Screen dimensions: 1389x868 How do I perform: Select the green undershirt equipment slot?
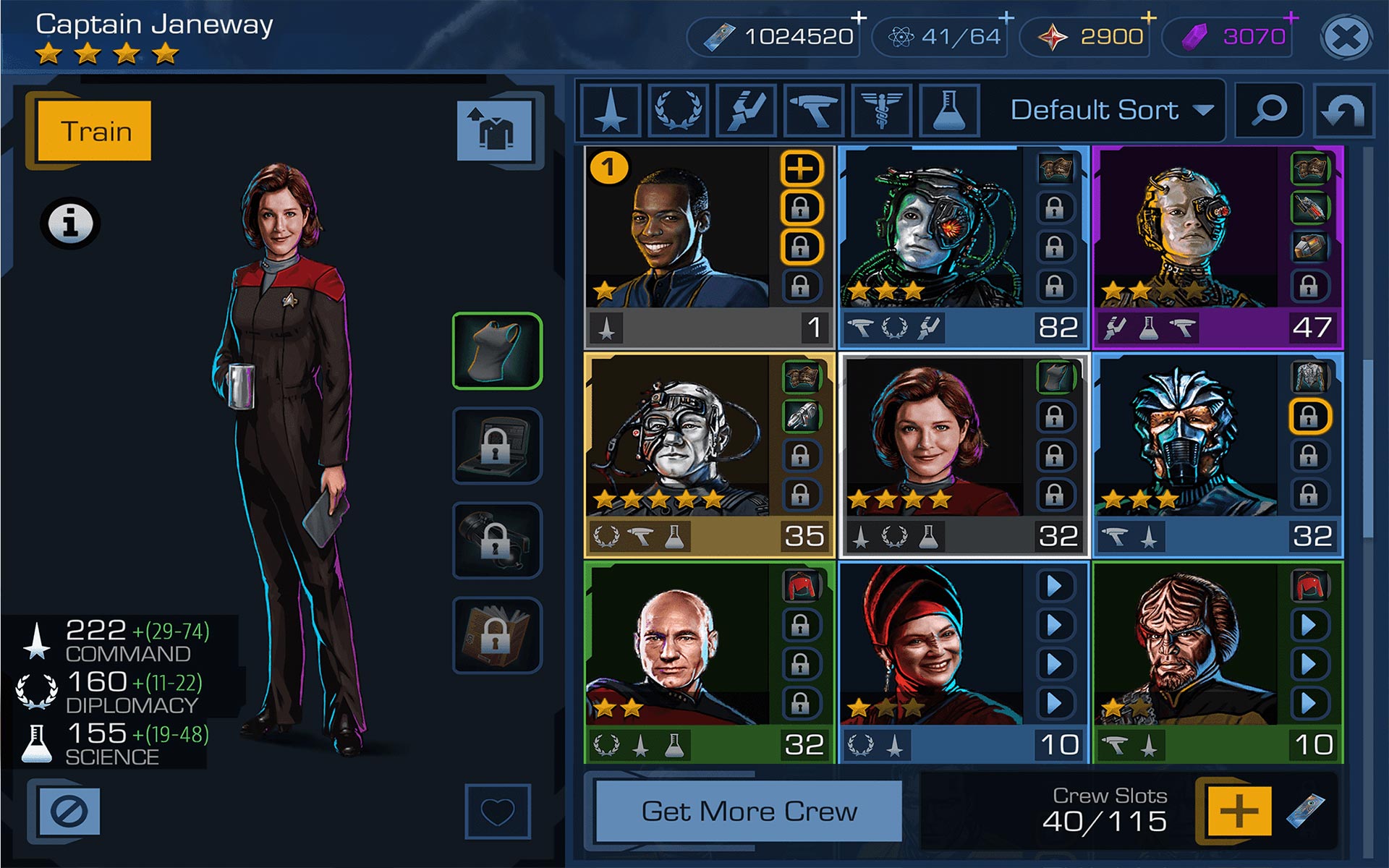coord(497,352)
